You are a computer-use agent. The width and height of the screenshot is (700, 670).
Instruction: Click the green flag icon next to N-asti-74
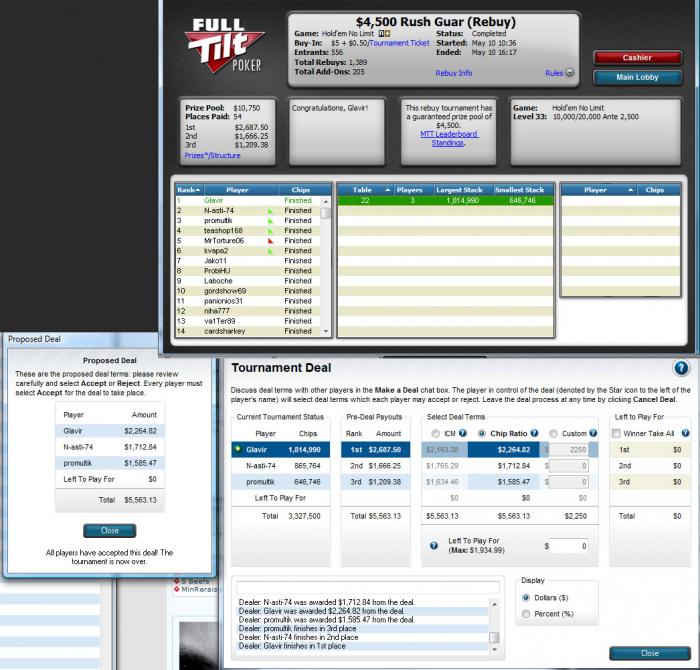tap(270, 211)
